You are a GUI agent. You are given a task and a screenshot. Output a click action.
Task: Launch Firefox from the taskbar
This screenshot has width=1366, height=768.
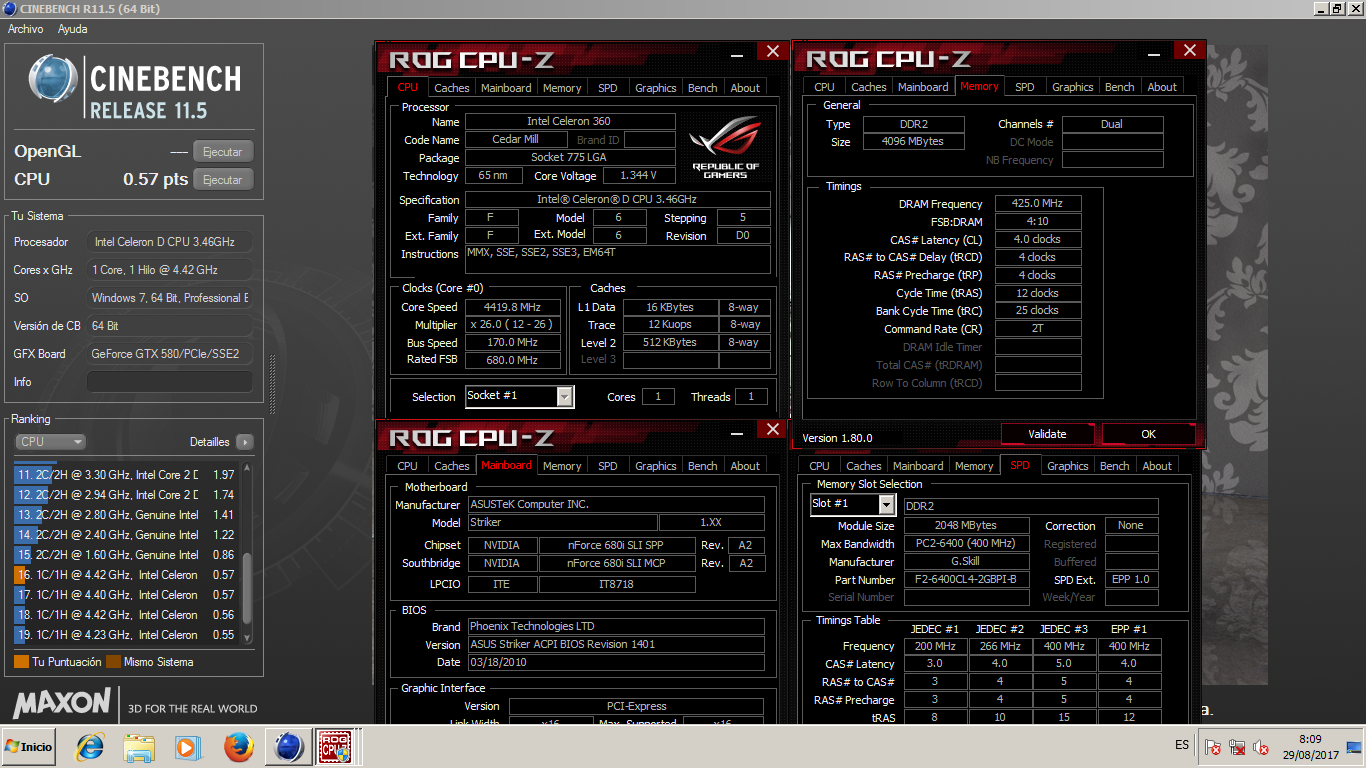(x=239, y=746)
